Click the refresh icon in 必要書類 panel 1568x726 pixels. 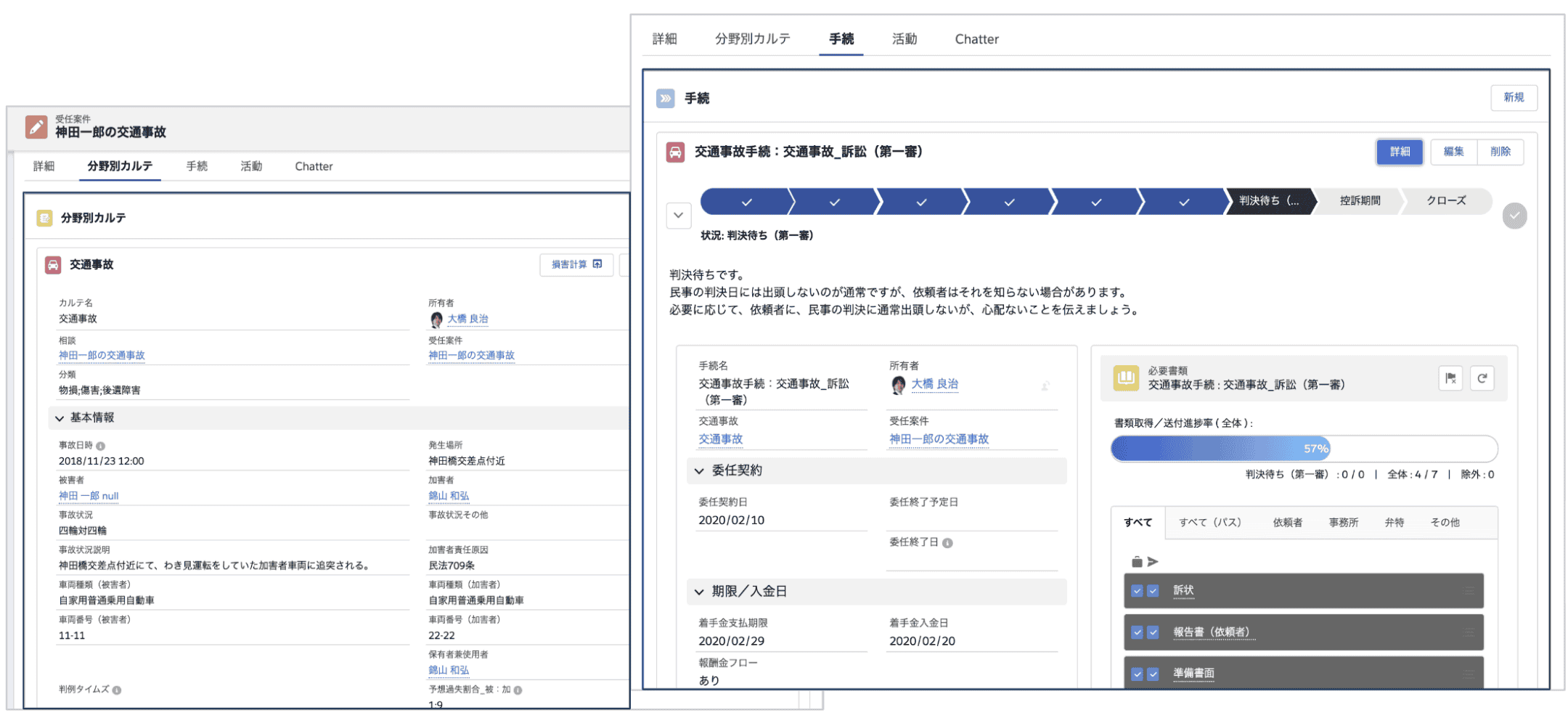[1482, 378]
